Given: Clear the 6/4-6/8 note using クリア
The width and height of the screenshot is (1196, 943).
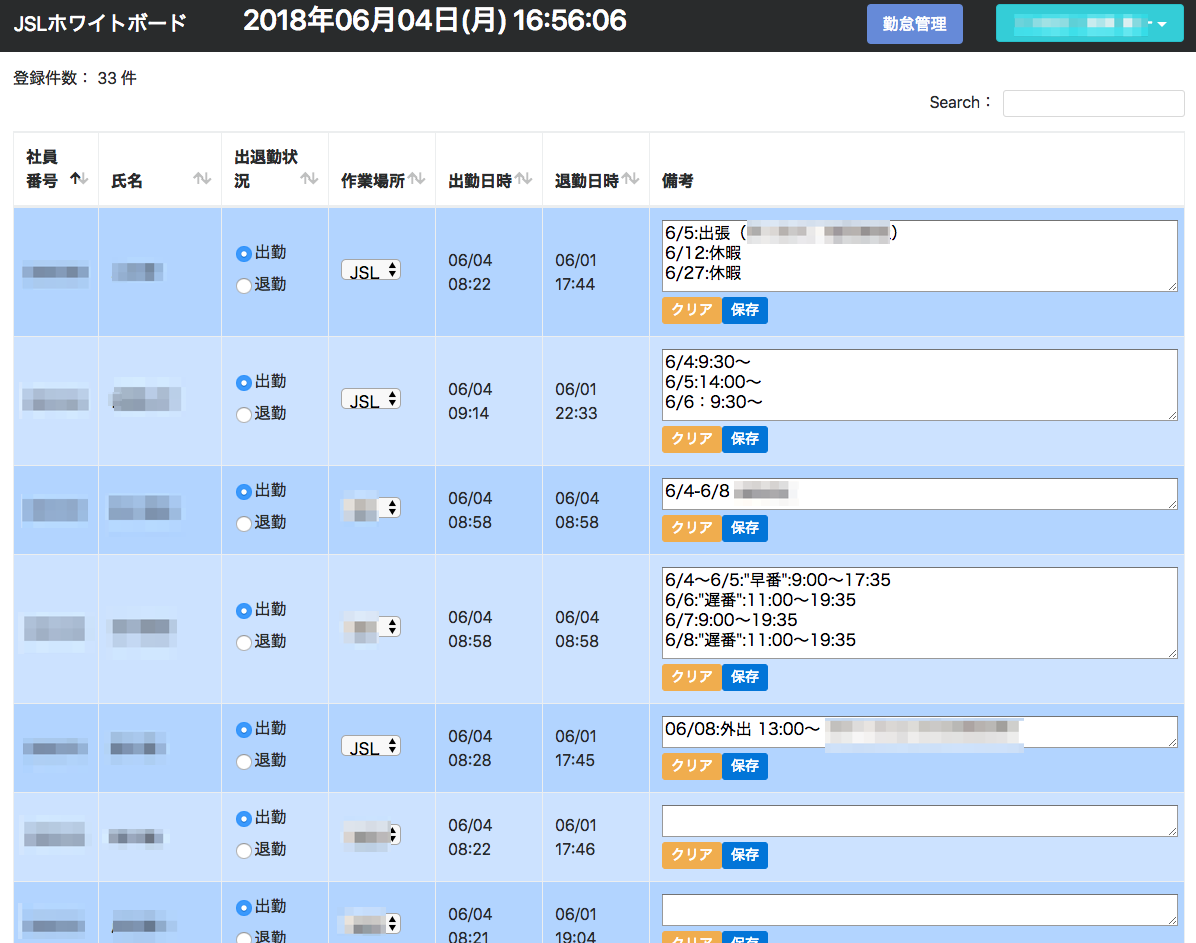Looking at the screenshot, I should tap(692, 528).
